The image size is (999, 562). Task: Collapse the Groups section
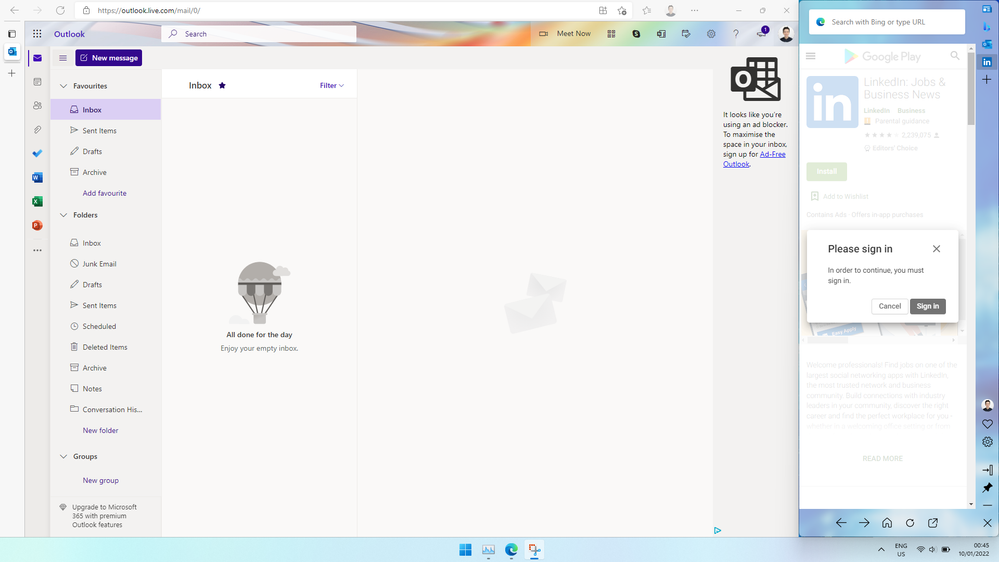coord(63,457)
